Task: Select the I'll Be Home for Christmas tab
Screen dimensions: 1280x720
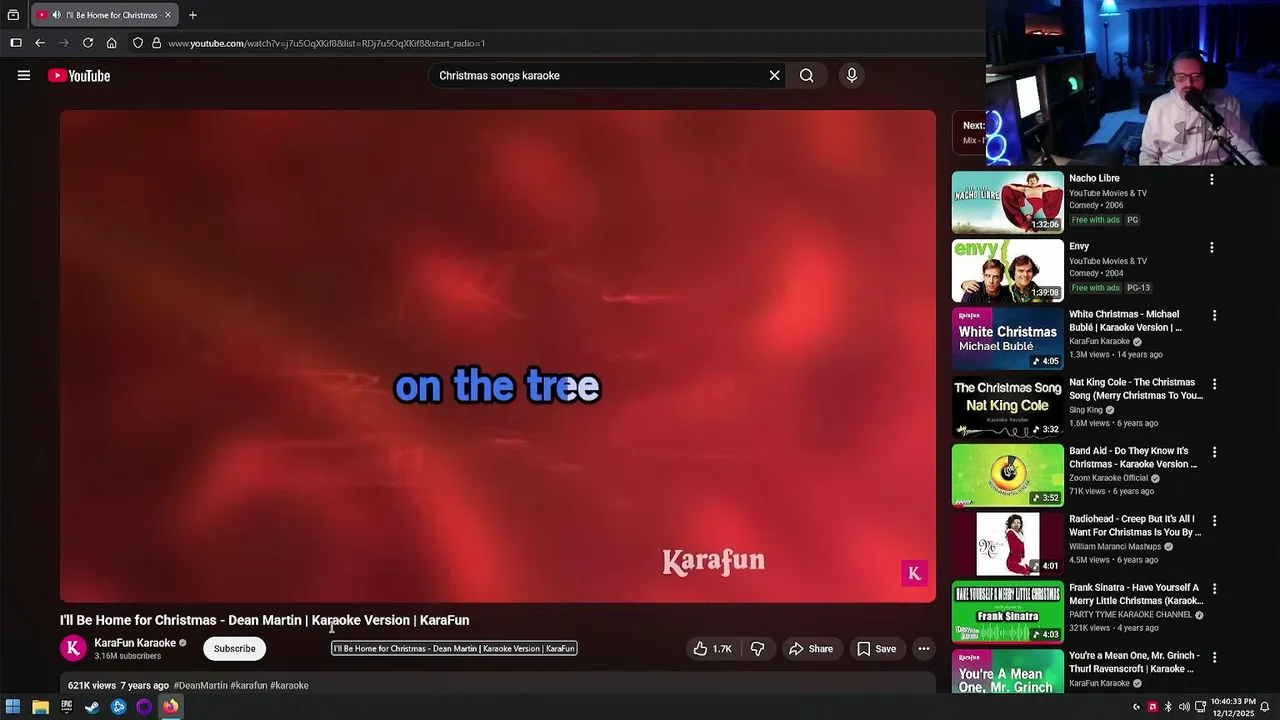Action: click(105, 15)
